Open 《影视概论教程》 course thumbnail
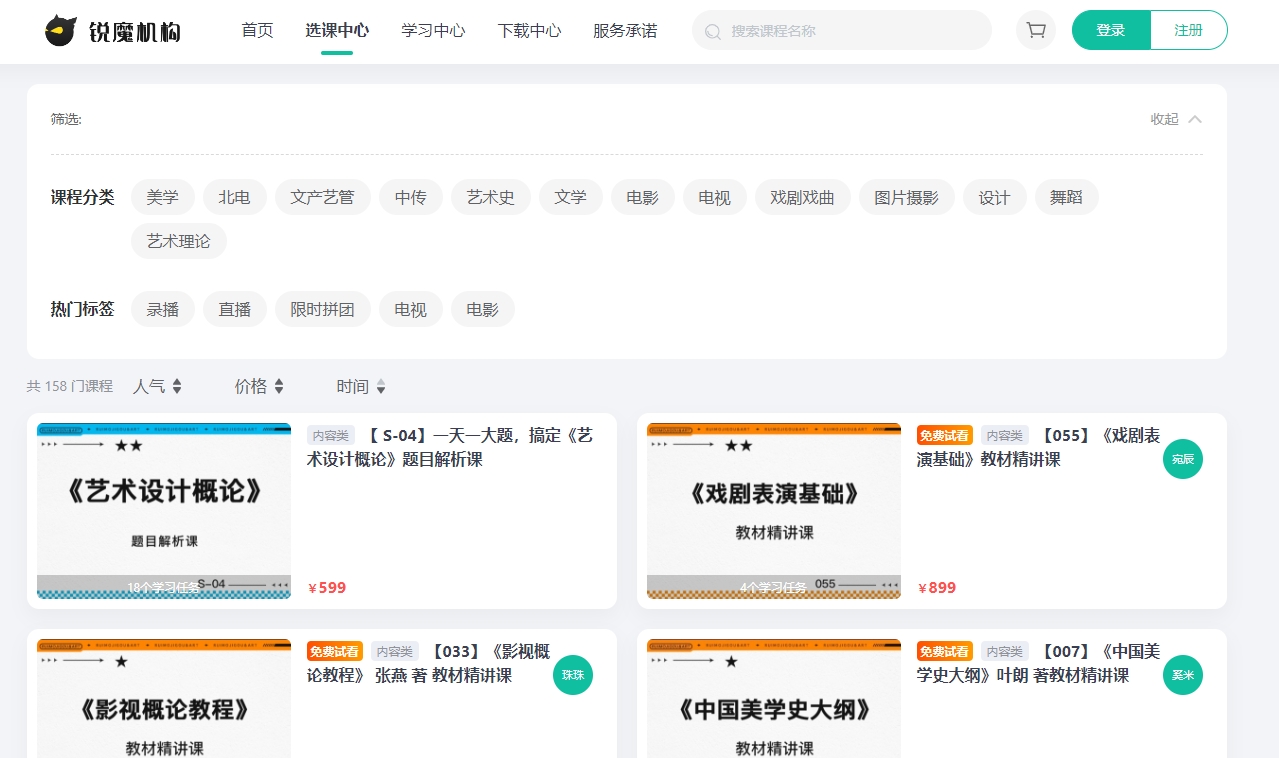 (x=164, y=698)
